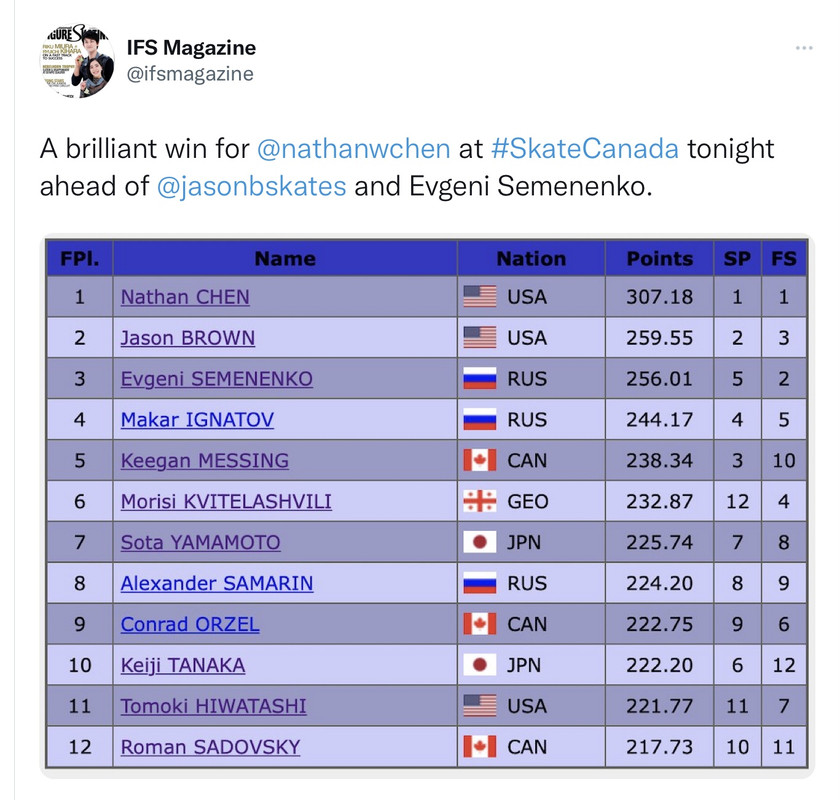Open the @nathanwchen mention

(x=354, y=149)
